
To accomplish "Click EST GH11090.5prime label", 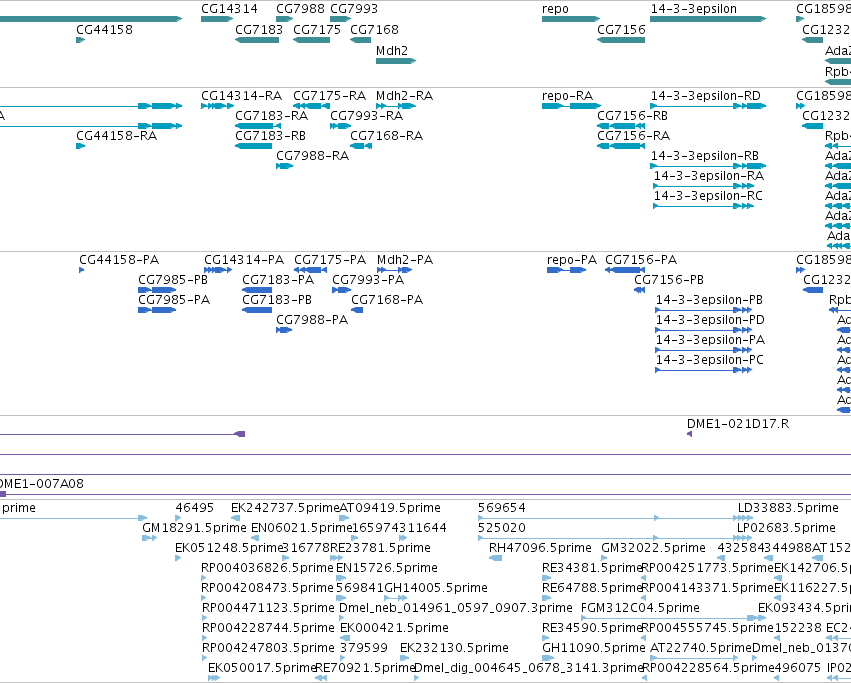I will (594, 648).
